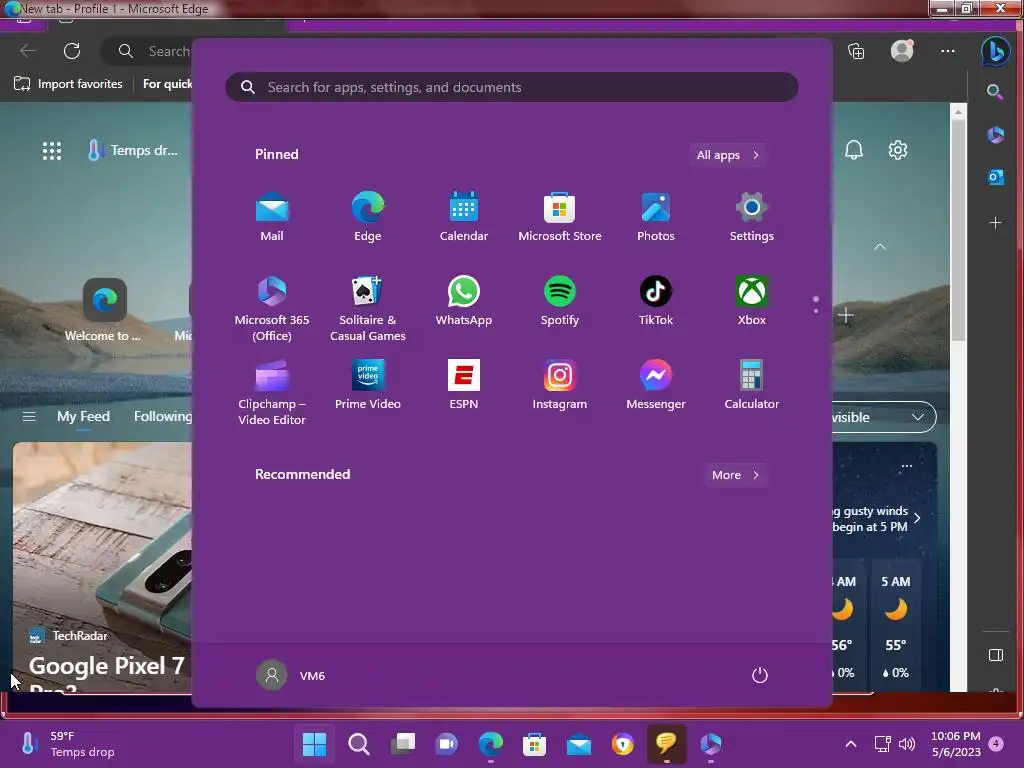Image resolution: width=1024 pixels, height=768 pixels.
Task: Launch Solitaire & Casual Games
Action: 368,309
